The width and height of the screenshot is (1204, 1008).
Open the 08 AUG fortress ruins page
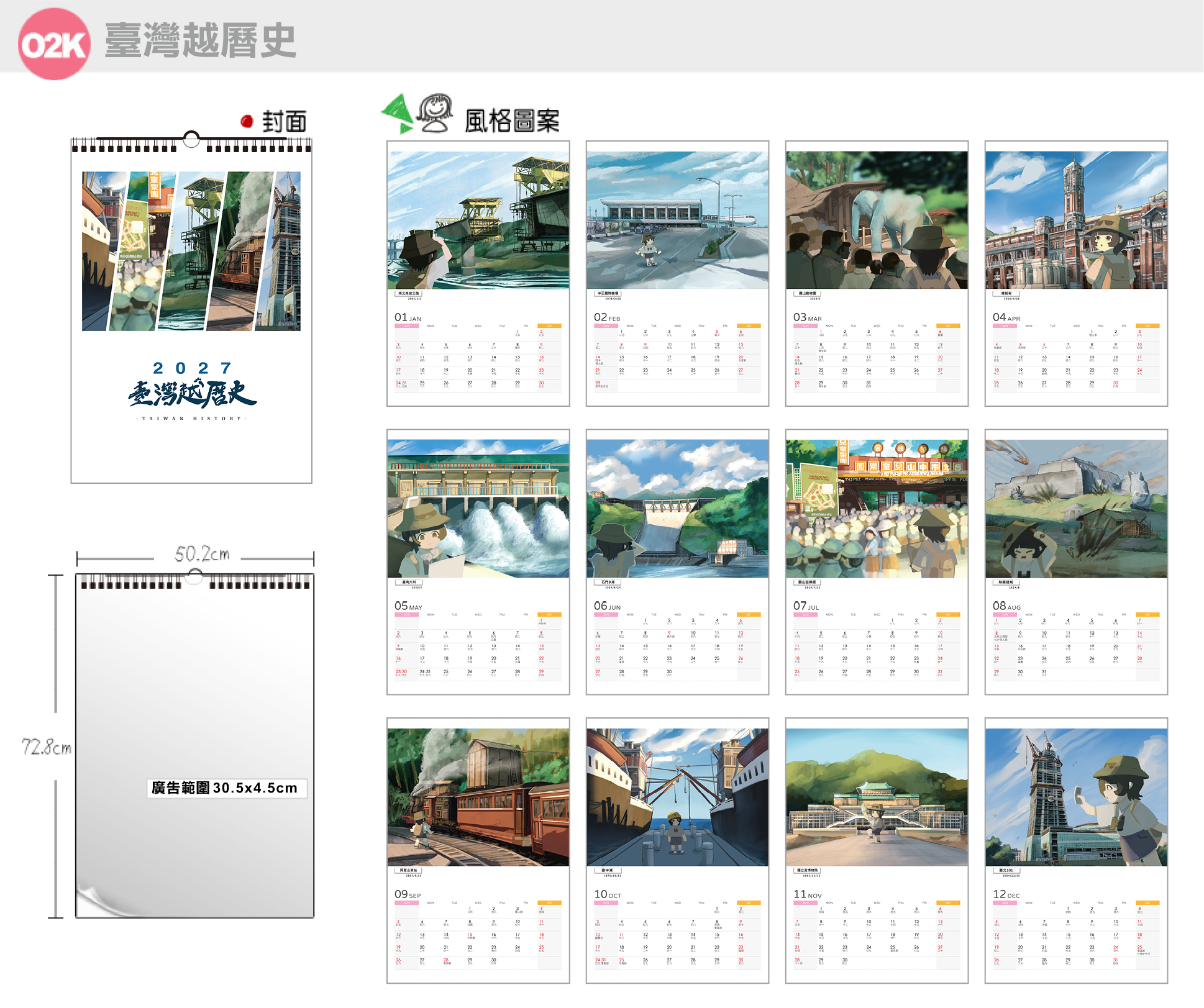1077,562
